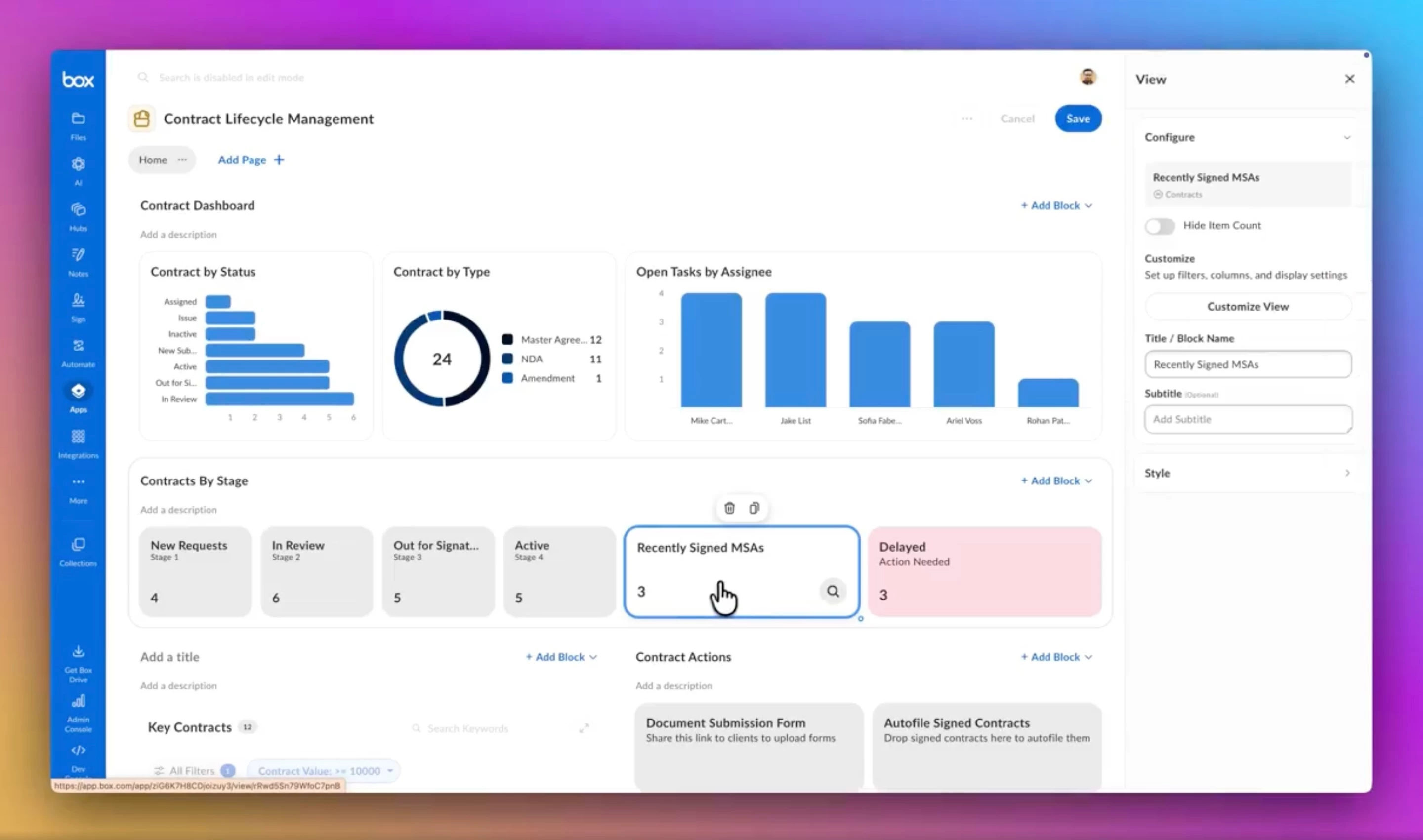Edit the Title / Block Name field
The height and width of the screenshot is (840, 1423).
tap(1248, 364)
